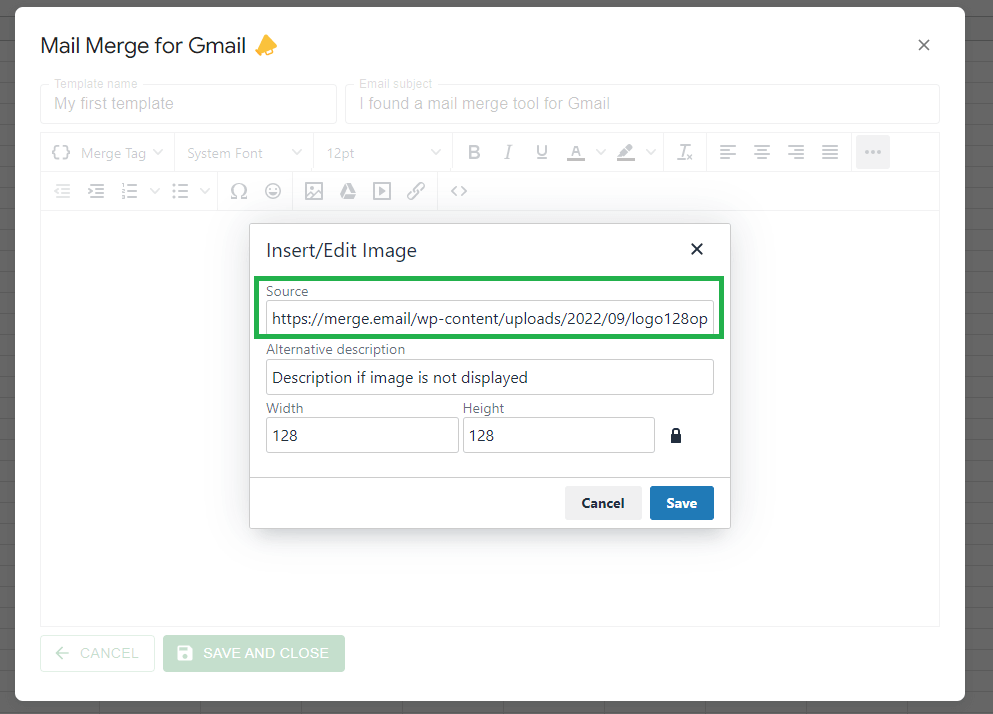Open the more toolbar options ellipsis
This screenshot has width=993, height=714.
pos(873,152)
